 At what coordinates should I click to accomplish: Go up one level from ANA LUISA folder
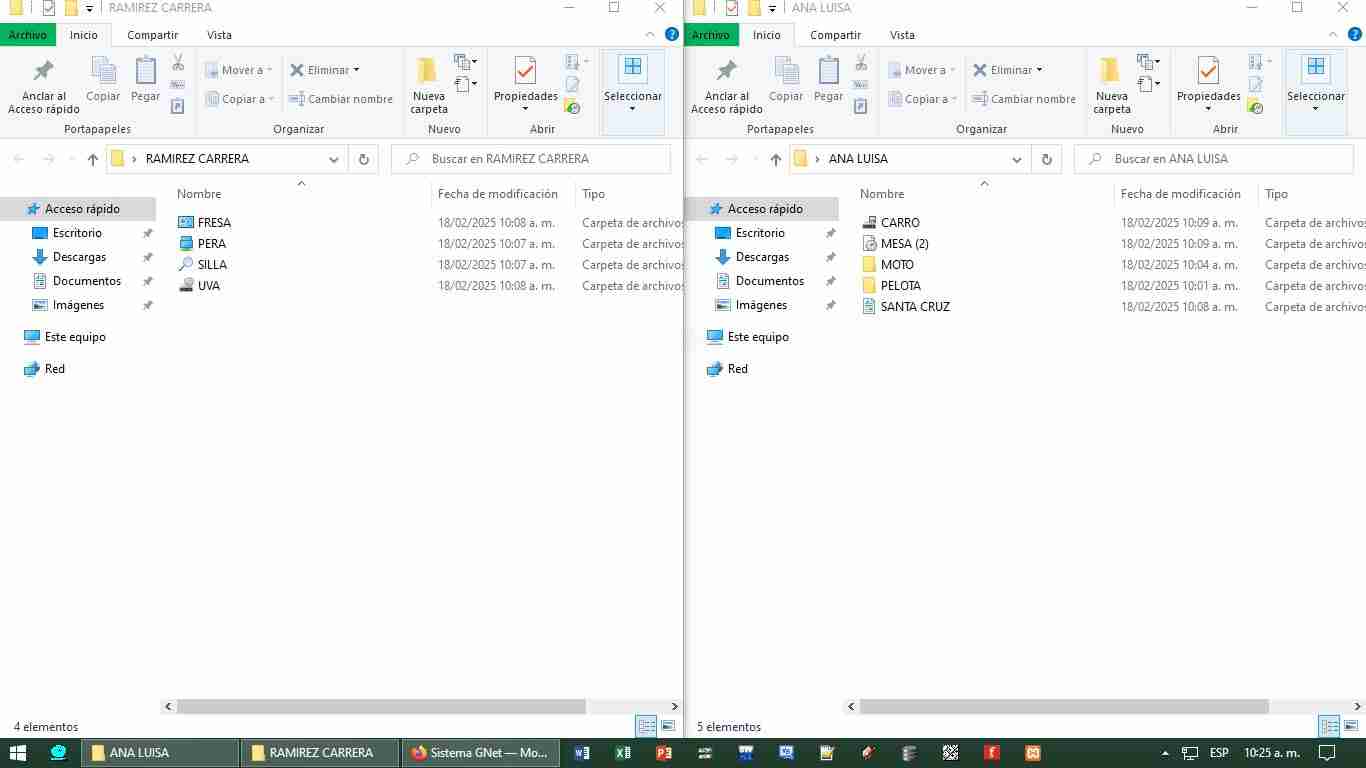(x=776, y=159)
